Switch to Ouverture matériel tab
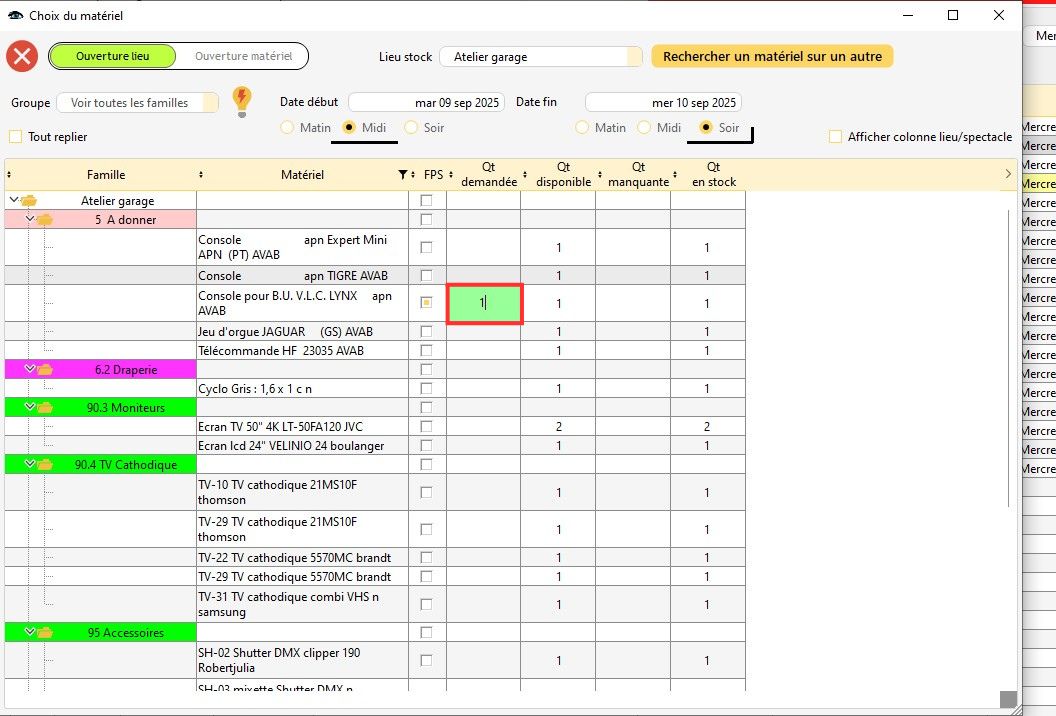 point(243,56)
